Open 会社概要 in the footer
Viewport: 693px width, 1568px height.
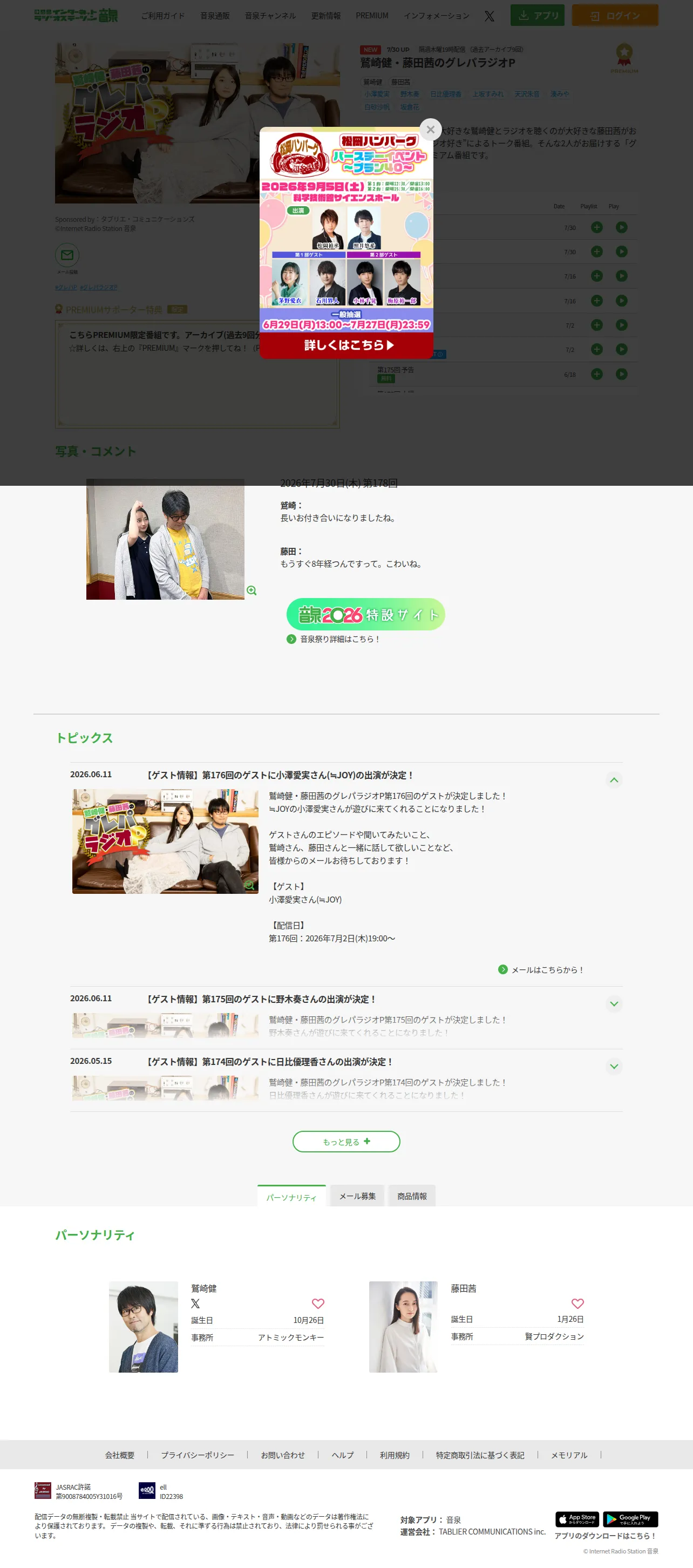[x=120, y=1455]
